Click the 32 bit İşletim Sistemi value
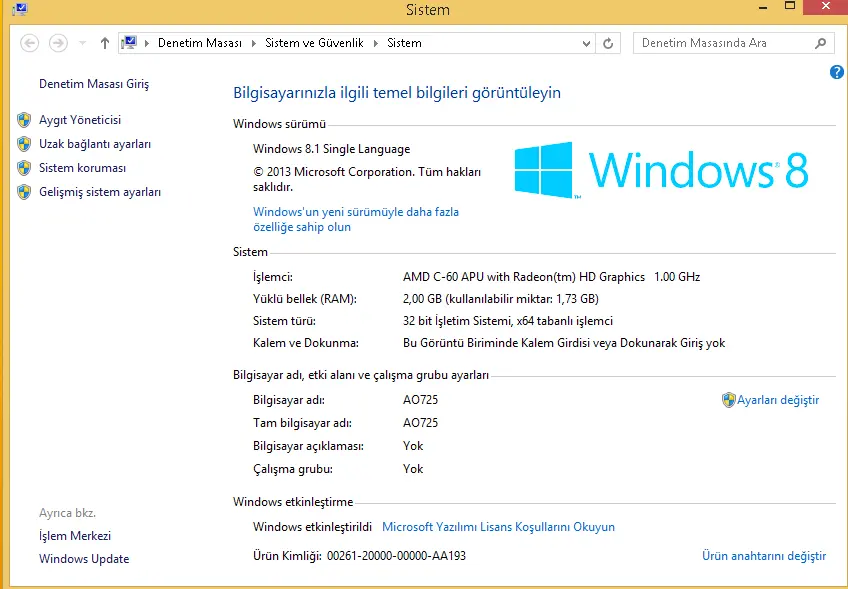848x589 pixels. click(x=508, y=321)
